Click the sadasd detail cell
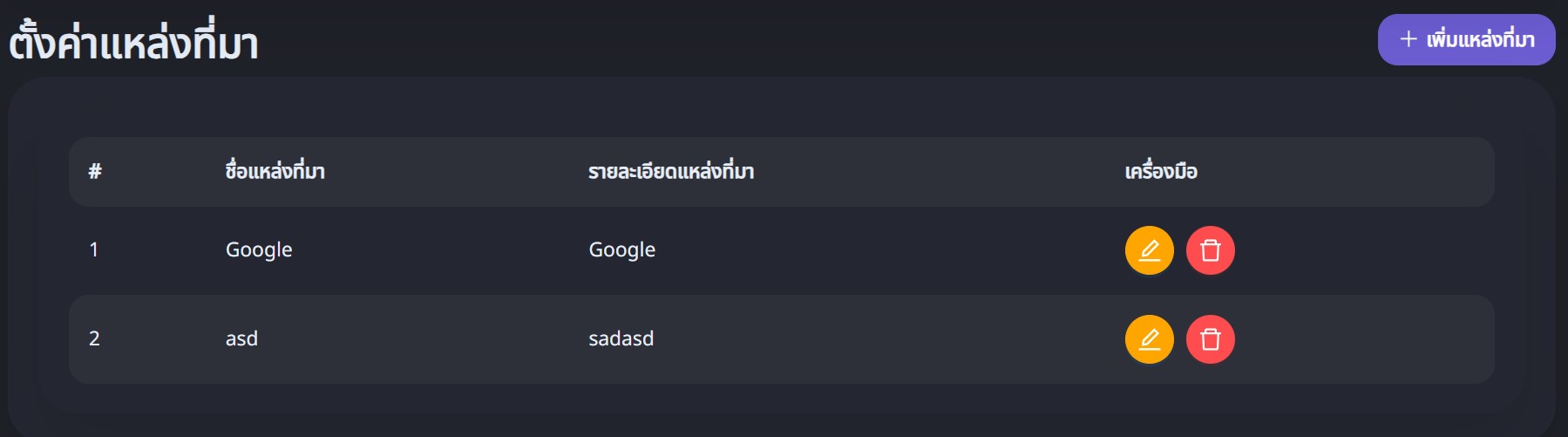Image resolution: width=1568 pixels, height=437 pixels. coord(621,339)
